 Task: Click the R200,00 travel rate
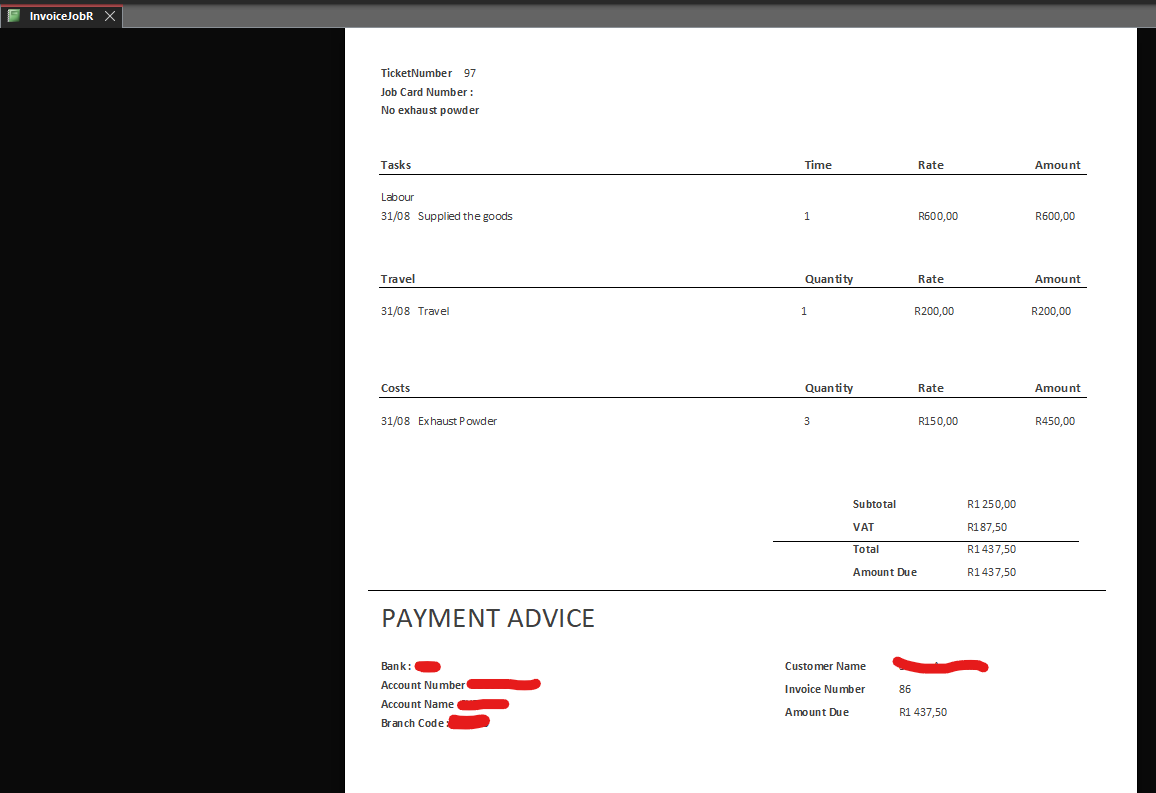click(934, 311)
